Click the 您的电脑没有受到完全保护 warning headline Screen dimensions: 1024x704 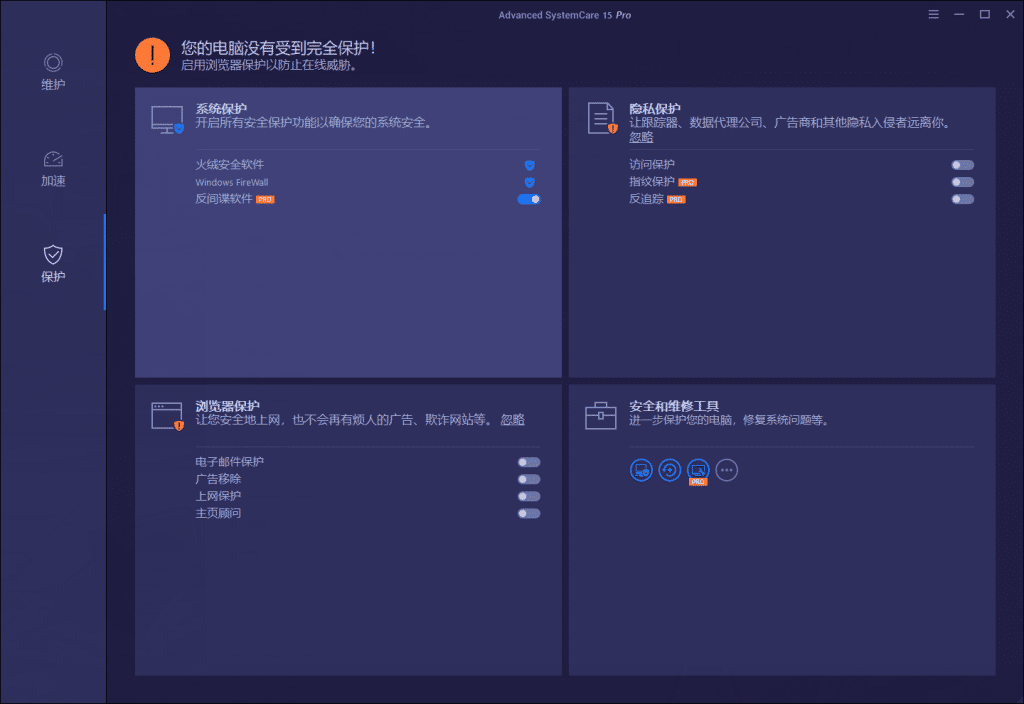(x=278, y=48)
